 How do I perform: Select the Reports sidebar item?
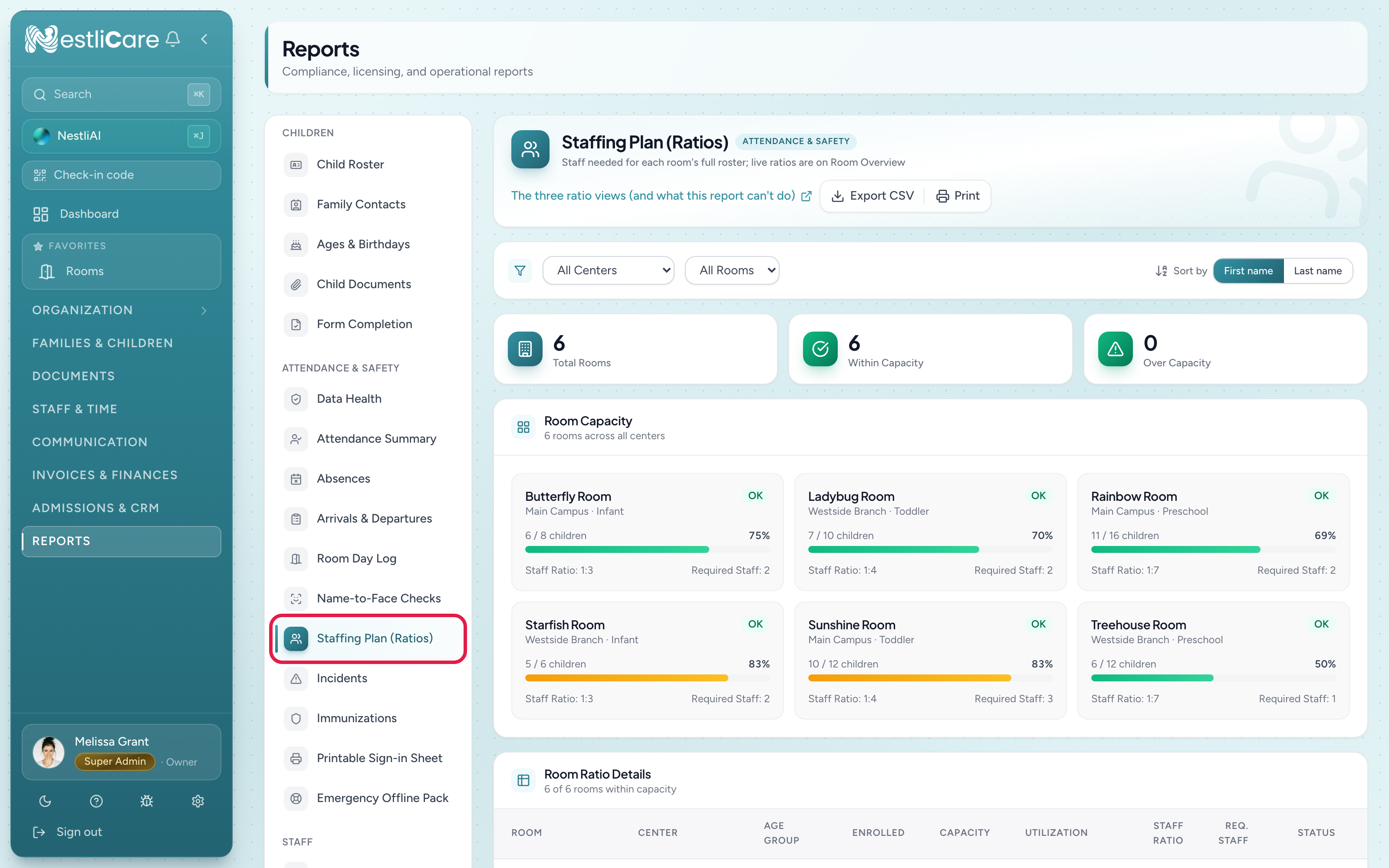[121, 541]
